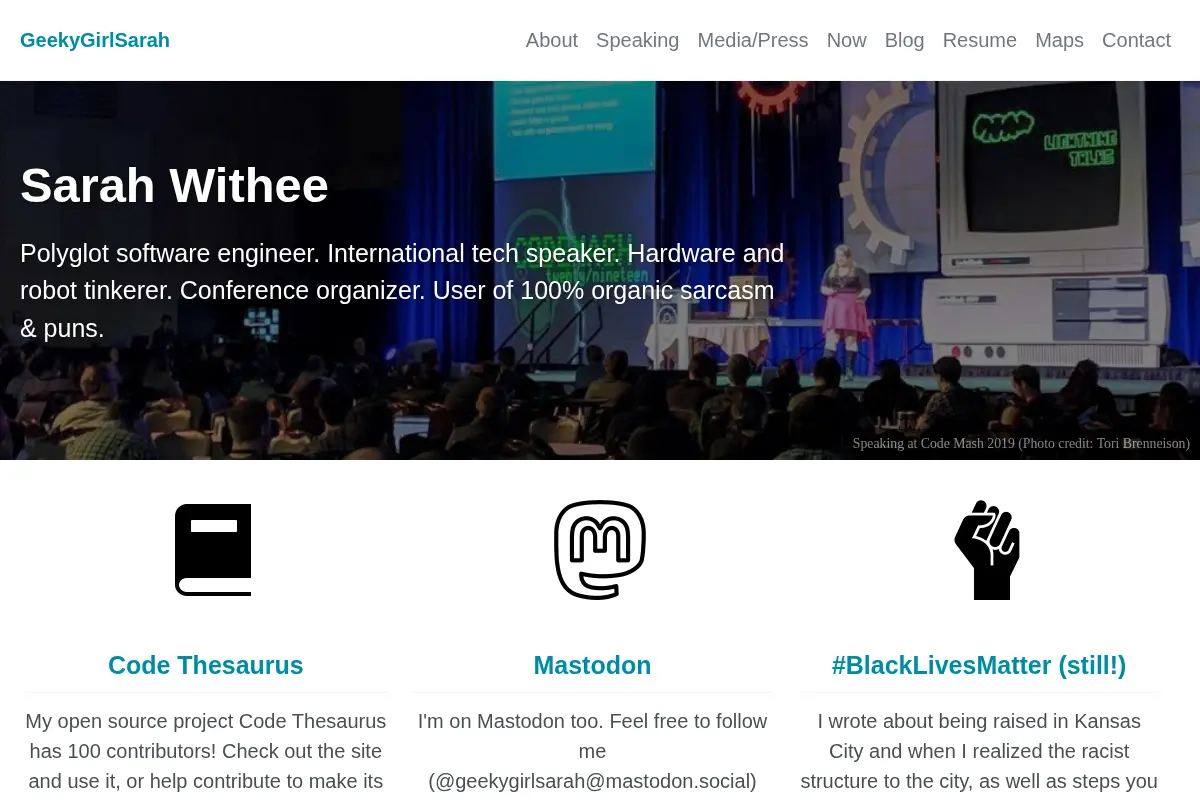Screen dimensions: 1200x800
Task: Click the hero banner stage photo
Action: pyautogui.click(x=600, y=270)
